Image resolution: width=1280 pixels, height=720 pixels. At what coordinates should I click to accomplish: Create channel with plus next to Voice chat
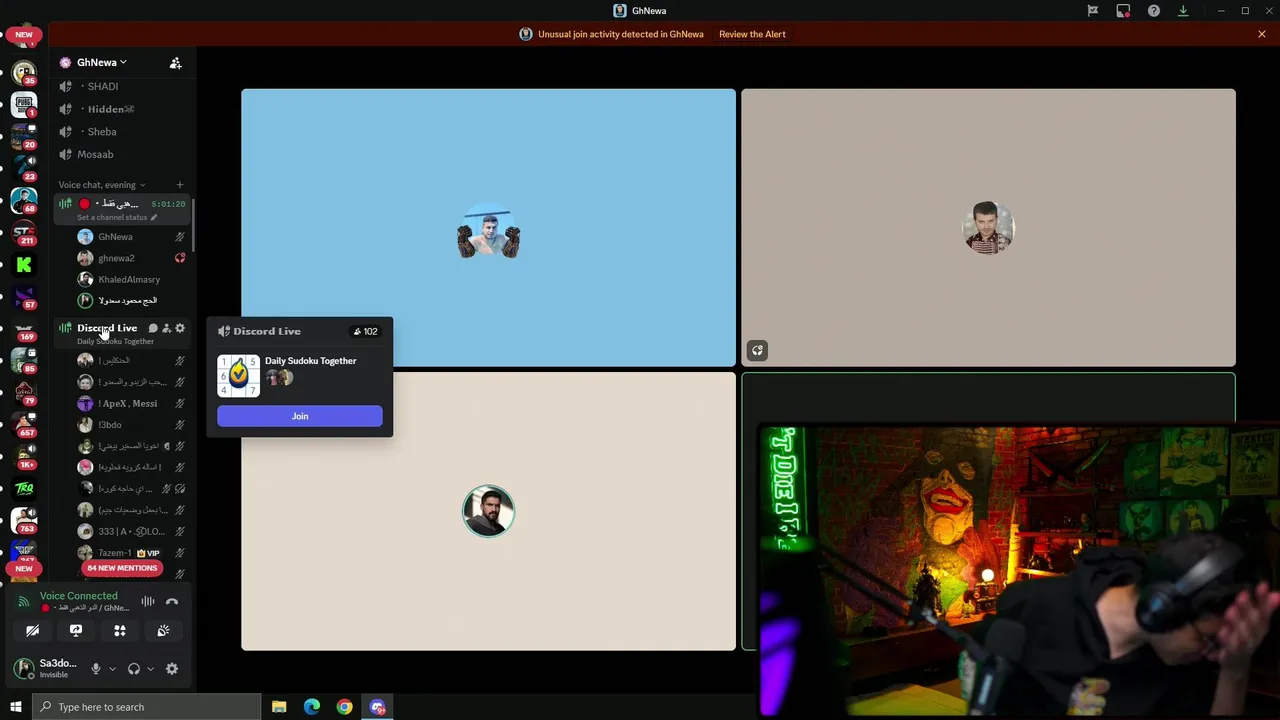[180, 185]
